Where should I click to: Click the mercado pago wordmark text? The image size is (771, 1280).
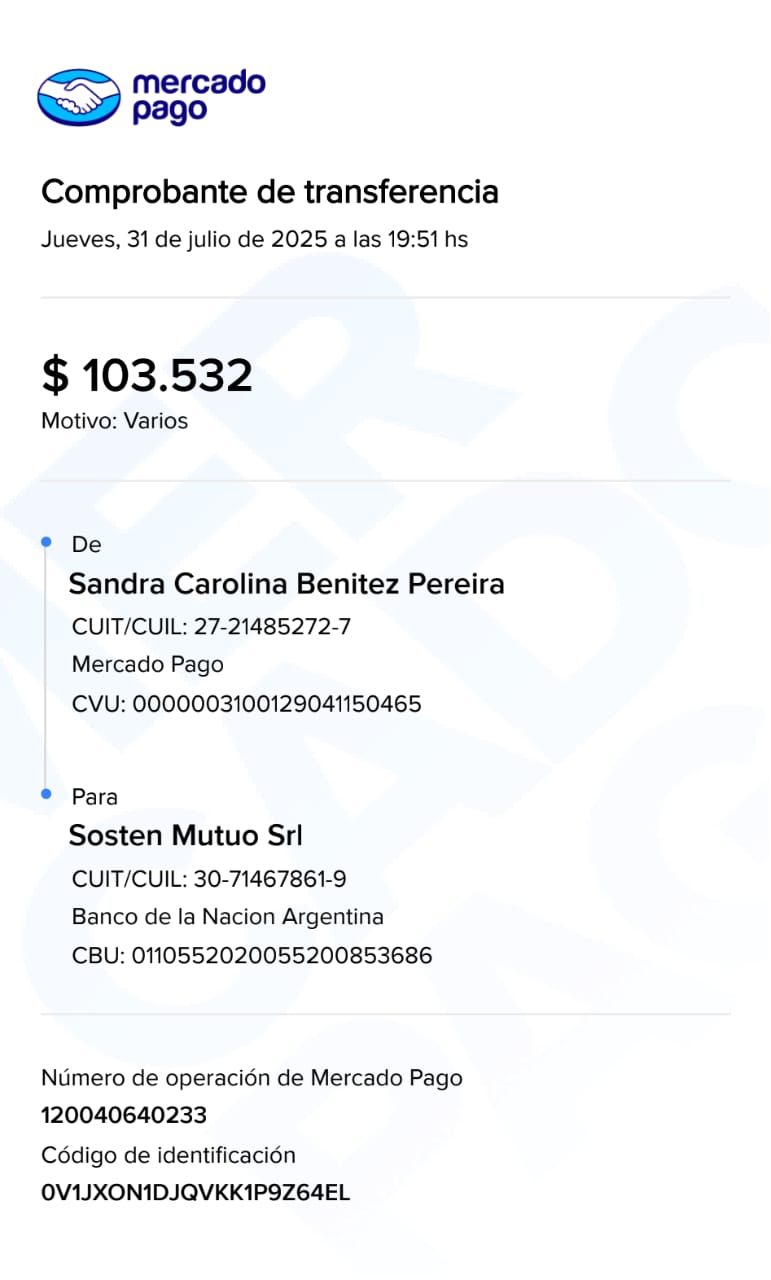199,96
